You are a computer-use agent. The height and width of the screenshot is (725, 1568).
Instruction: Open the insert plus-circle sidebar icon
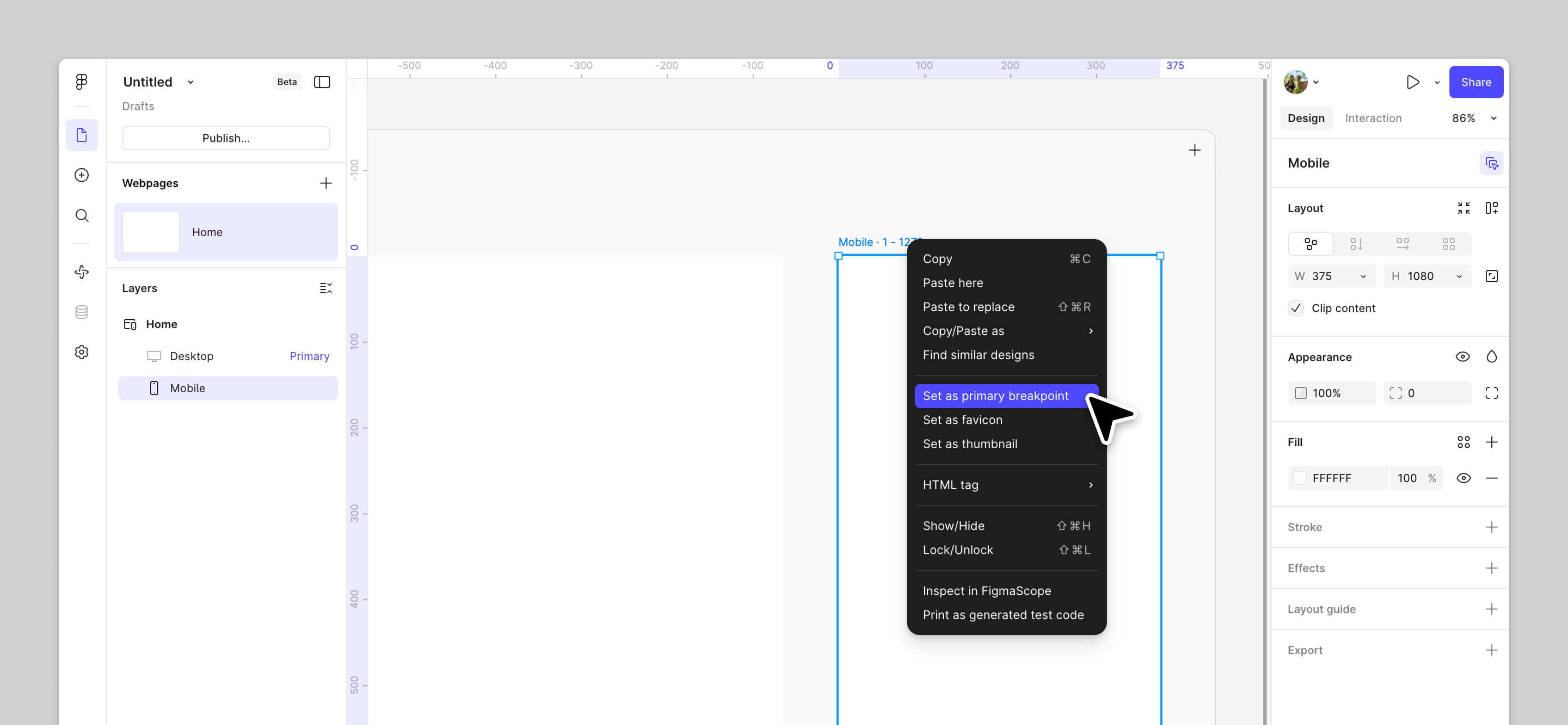point(81,175)
